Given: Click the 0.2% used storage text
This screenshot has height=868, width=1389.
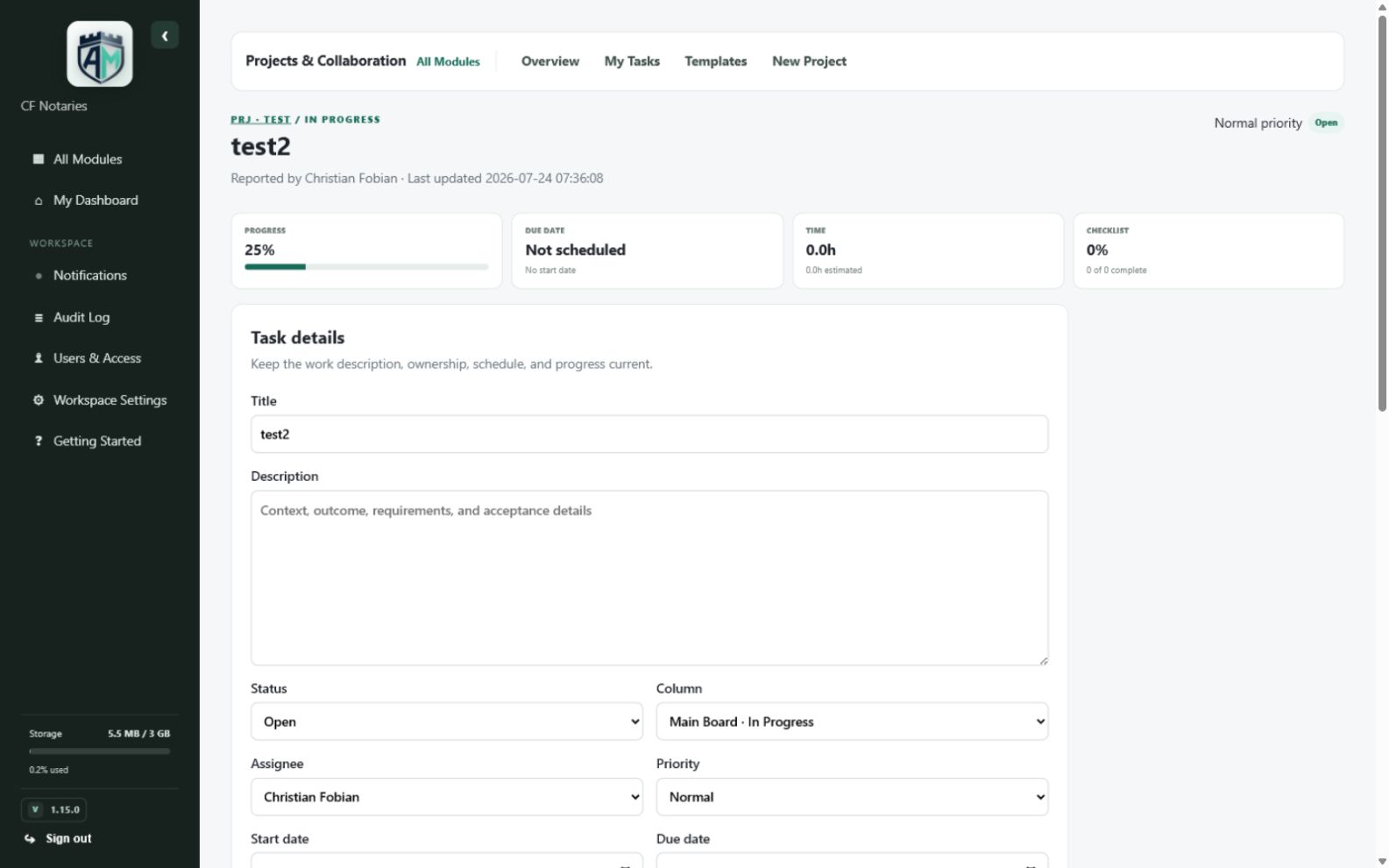Looking at the screenshot, I should click(48, 771).
